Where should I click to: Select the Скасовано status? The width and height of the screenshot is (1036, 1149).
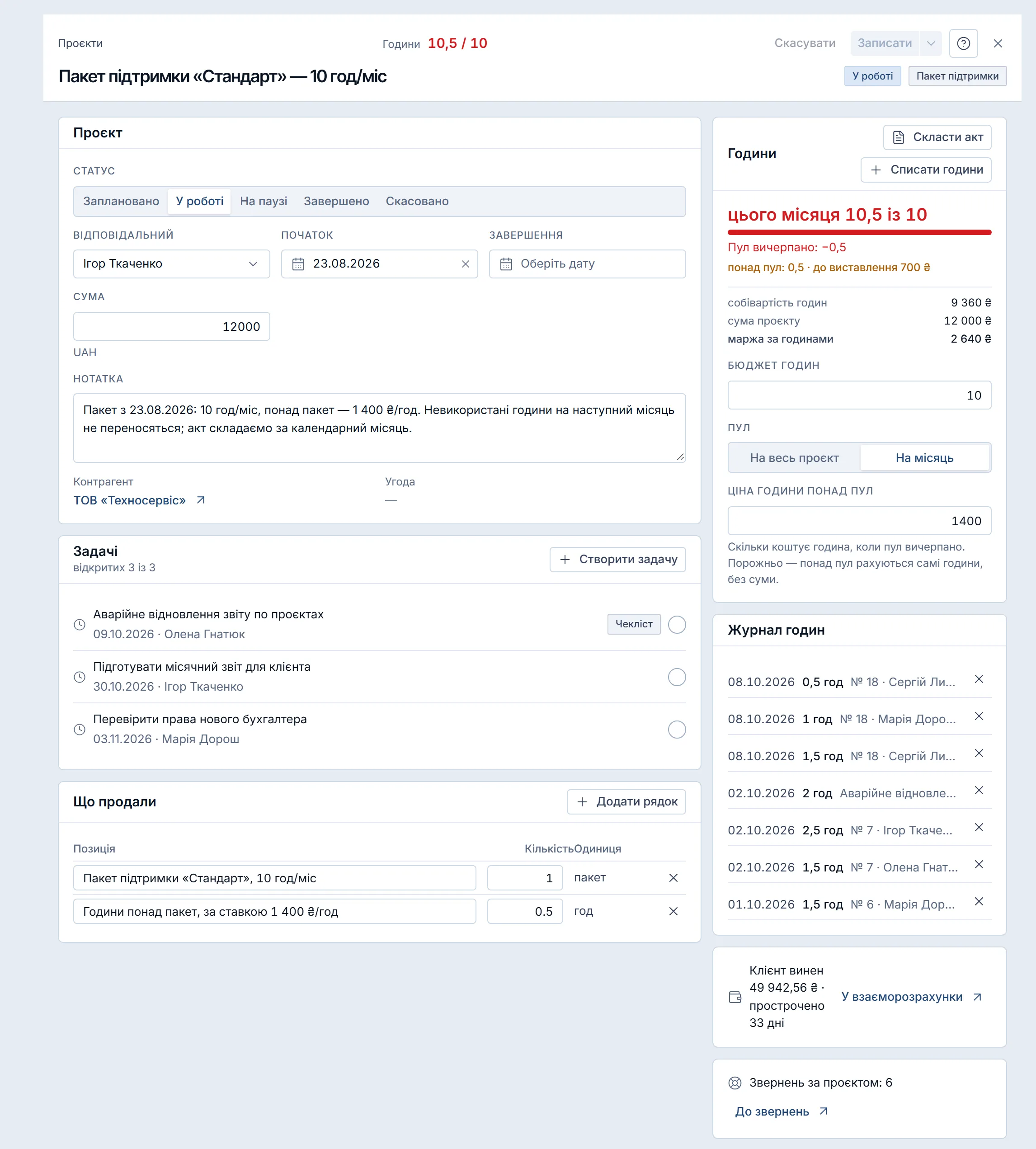tap(417, 202)
